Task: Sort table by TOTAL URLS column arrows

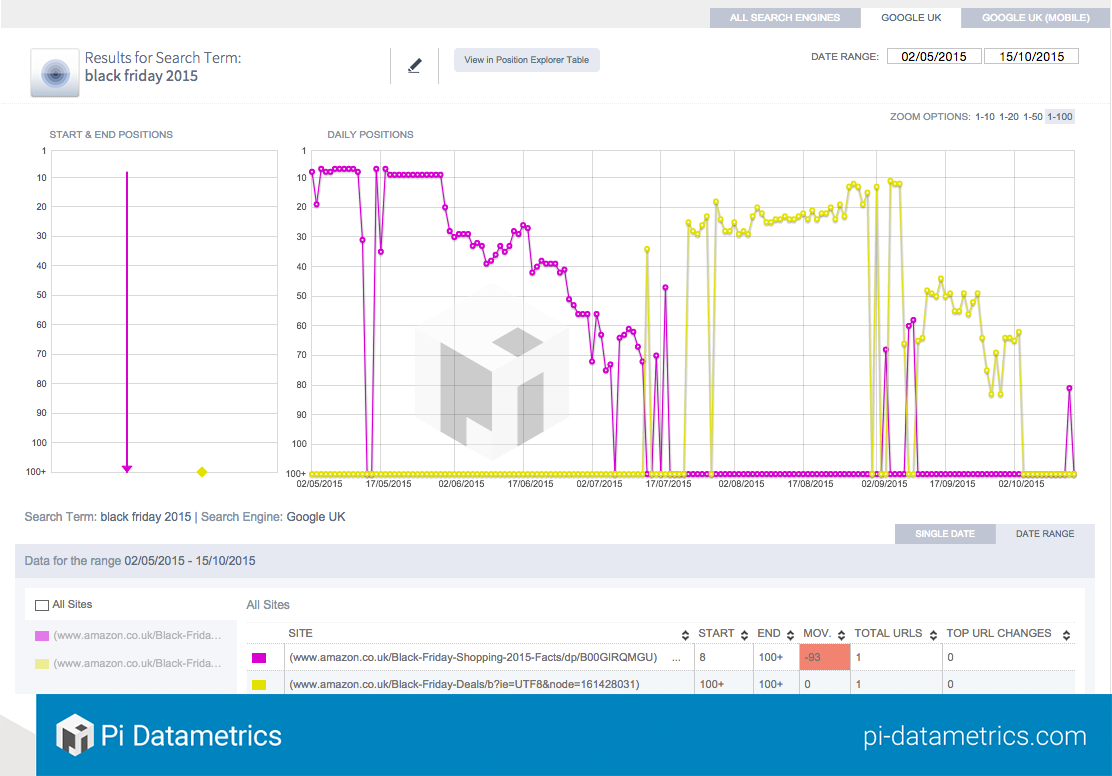Action: coord(933,635)
